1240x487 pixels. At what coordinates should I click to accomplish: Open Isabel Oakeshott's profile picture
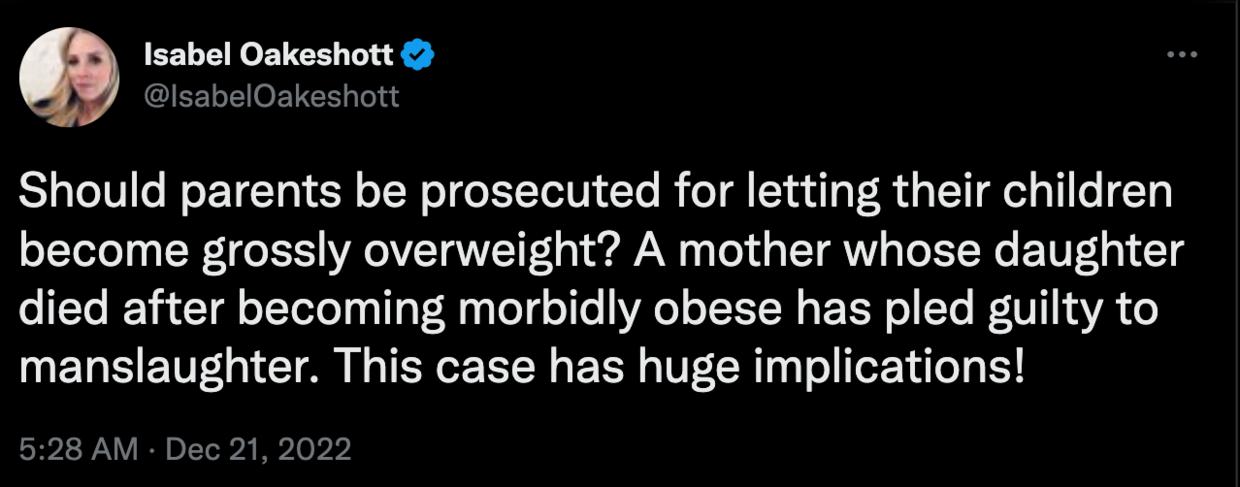click(x=69, y=76)
